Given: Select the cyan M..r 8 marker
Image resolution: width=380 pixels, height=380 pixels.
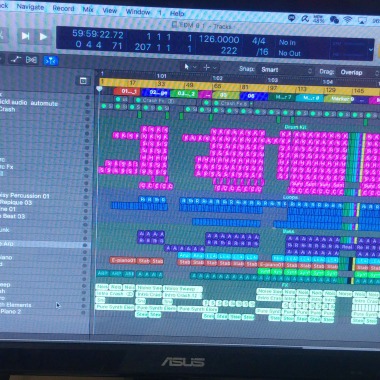Looking at the screenshot, I should pyautogui.click(x=310, y=98).
